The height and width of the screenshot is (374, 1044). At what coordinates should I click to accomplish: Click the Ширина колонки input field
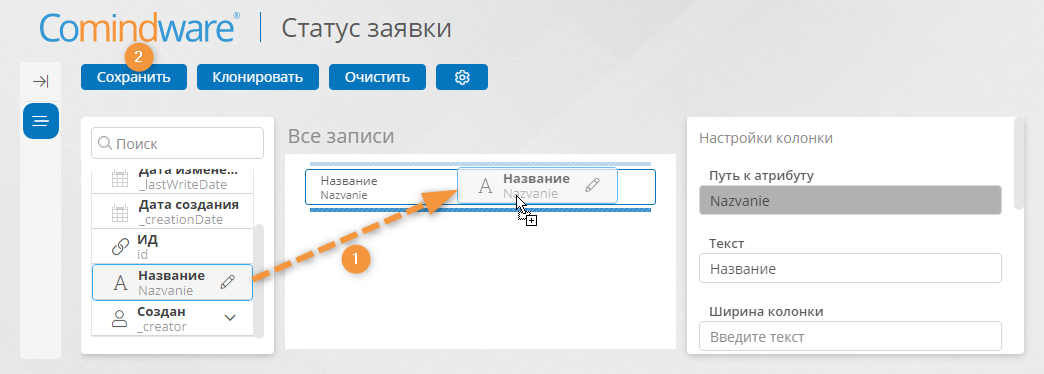850,337
